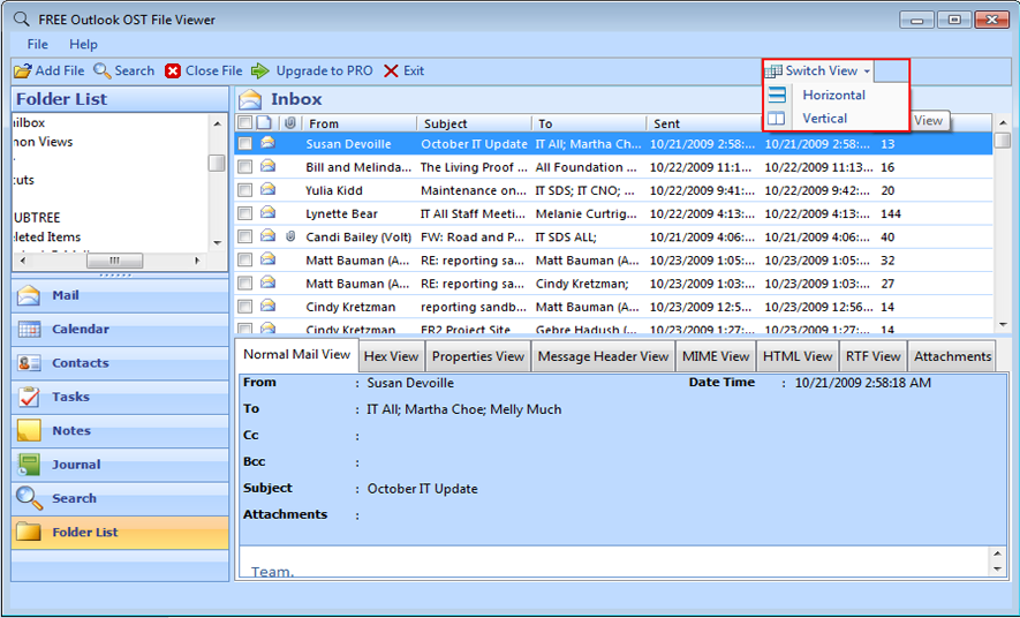Open the File menu
The height and width of the screenshot is (618, 1020).
[37, 44]
